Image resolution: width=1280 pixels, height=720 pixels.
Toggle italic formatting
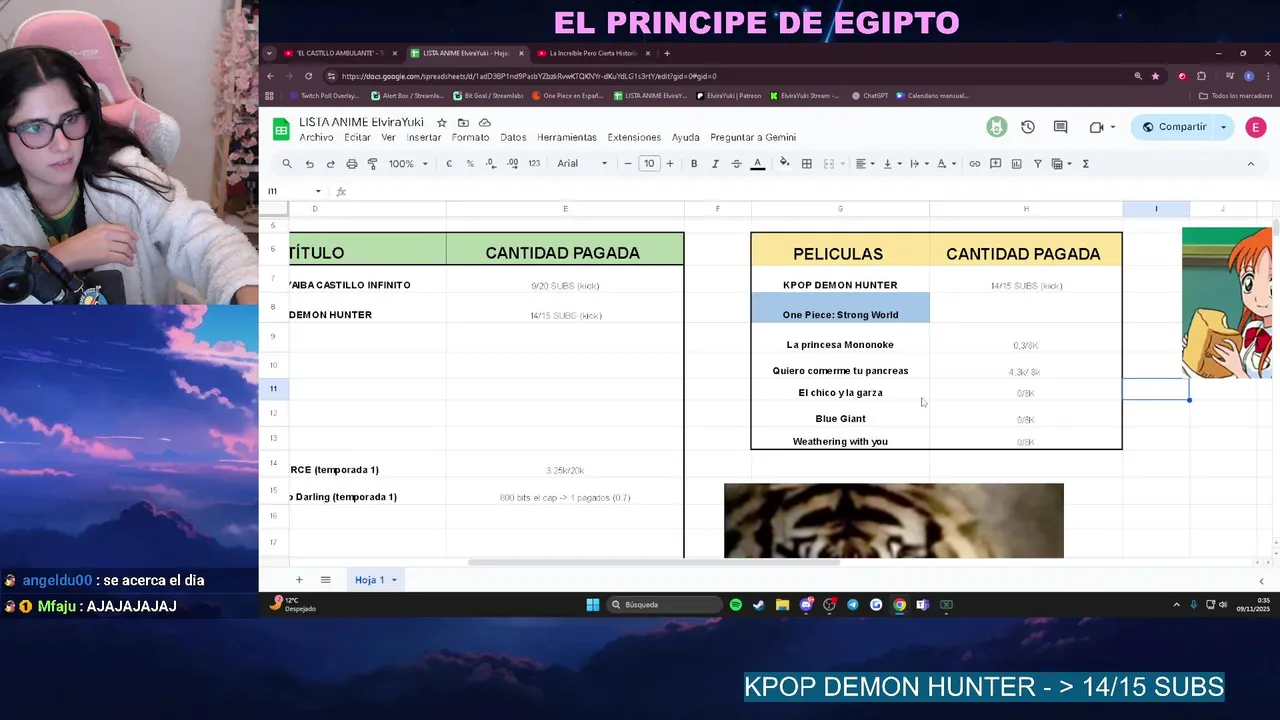click(x=715, y=164)
